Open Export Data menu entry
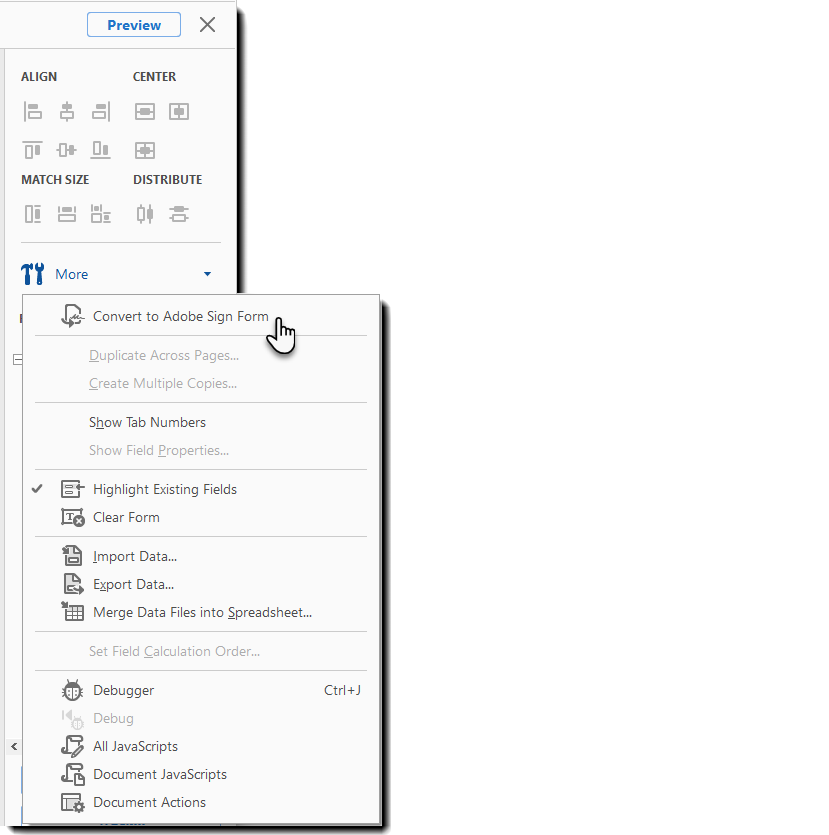 133,584
